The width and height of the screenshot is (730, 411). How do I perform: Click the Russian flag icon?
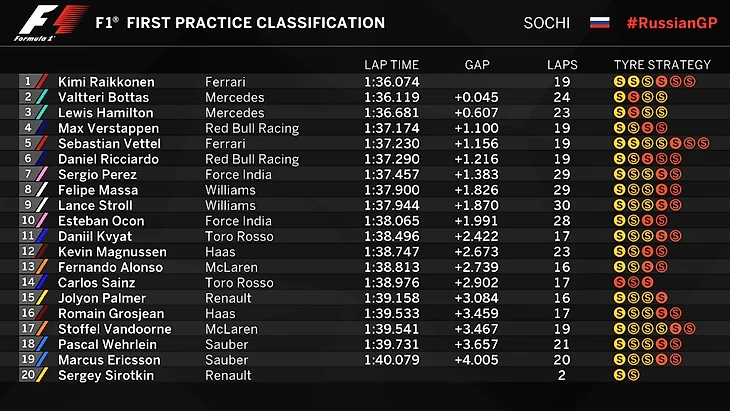coord(600,22)
